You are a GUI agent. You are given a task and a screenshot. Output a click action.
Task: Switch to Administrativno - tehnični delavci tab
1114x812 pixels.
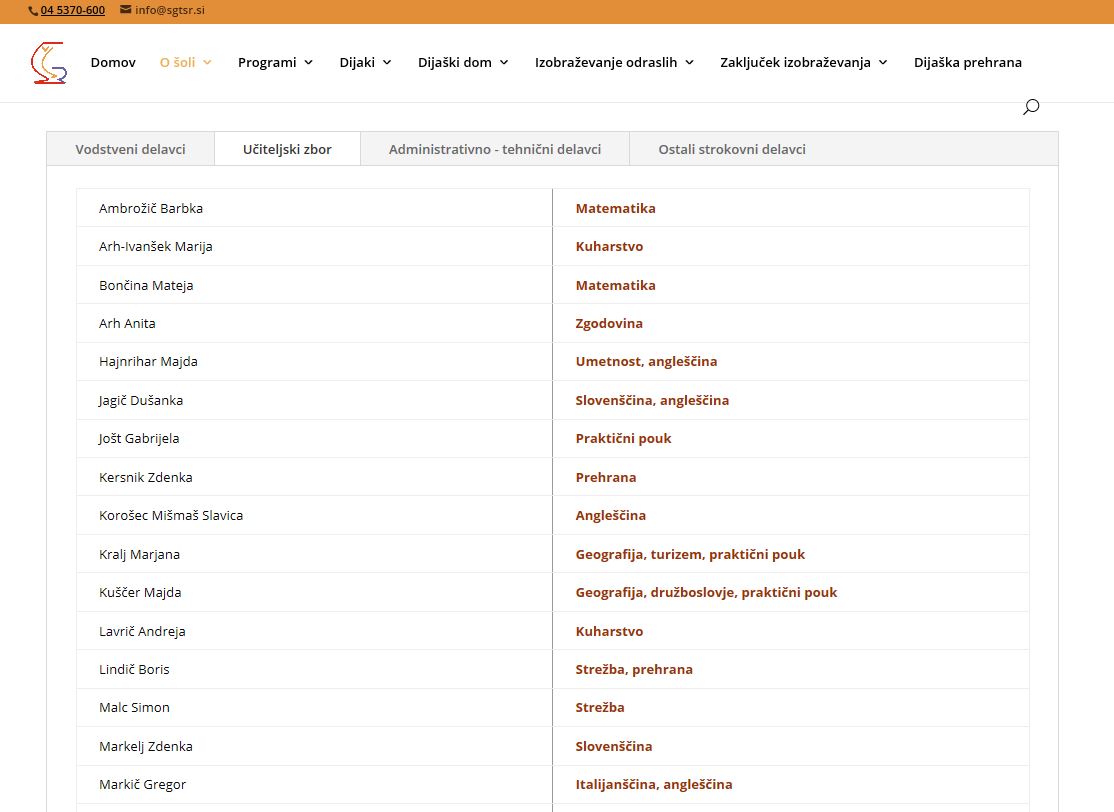tap(495, 149)
